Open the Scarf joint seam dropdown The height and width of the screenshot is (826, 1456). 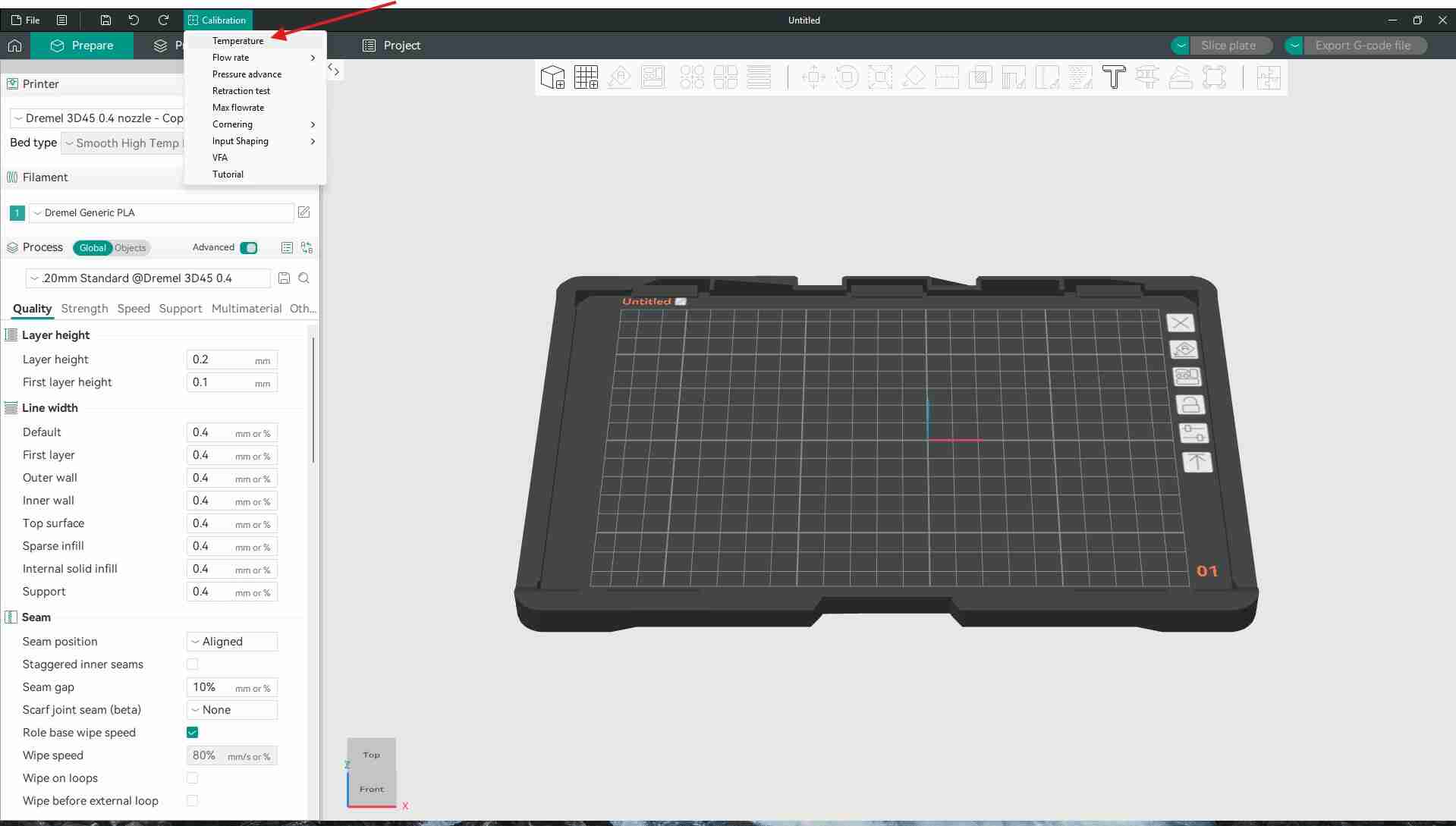click(232, 710)
